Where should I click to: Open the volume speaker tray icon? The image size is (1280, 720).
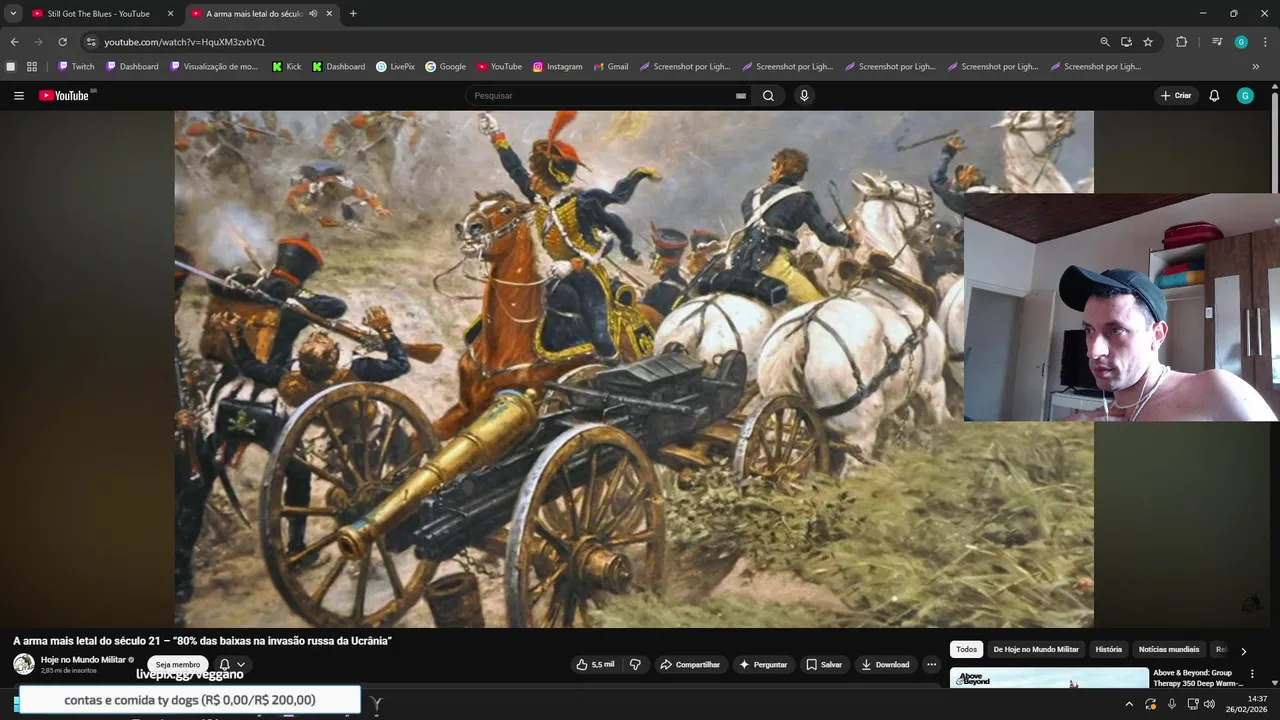tap(1209, 704)
